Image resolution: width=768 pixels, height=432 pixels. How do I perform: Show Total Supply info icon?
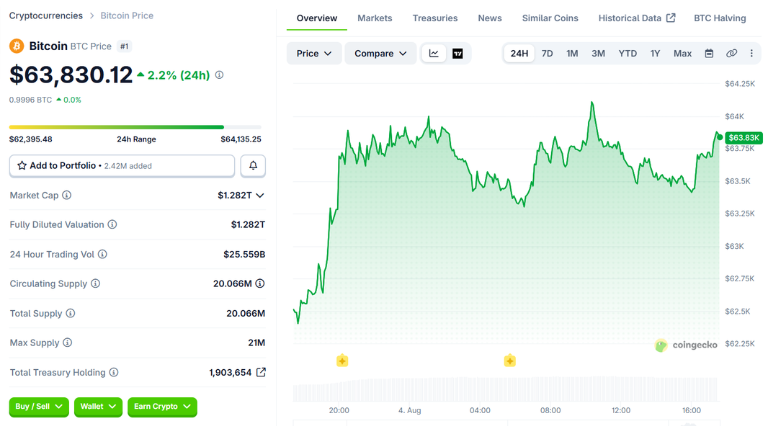[71, 313]
